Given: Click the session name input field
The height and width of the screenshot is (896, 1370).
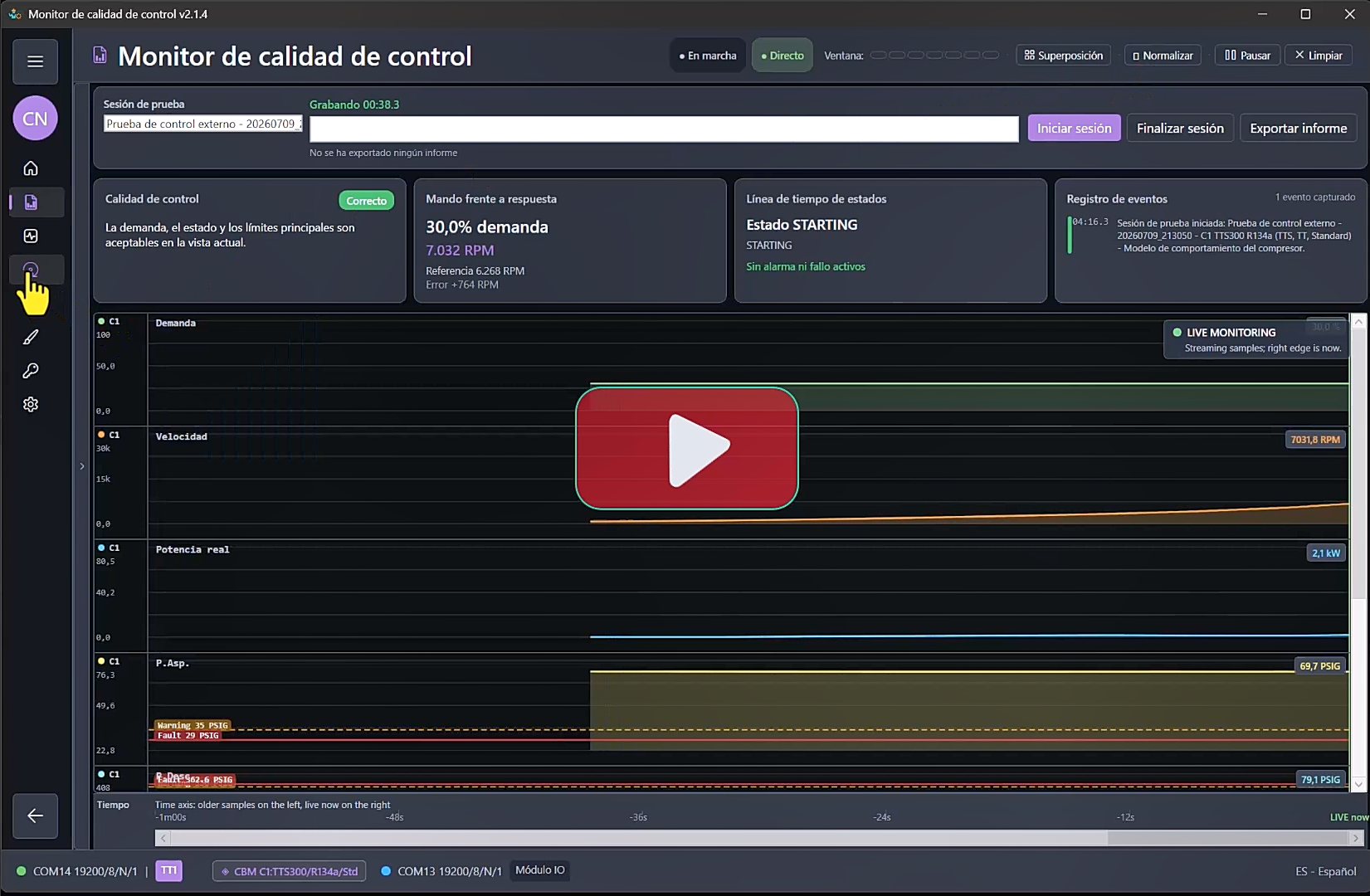Looking at the screenshot, I should coord(203,124).
